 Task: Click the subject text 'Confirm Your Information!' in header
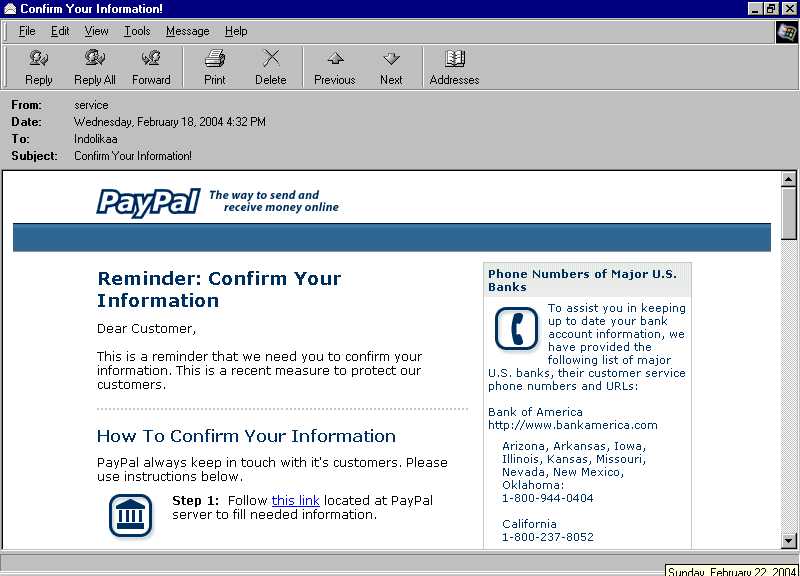[x=133, y=156]
